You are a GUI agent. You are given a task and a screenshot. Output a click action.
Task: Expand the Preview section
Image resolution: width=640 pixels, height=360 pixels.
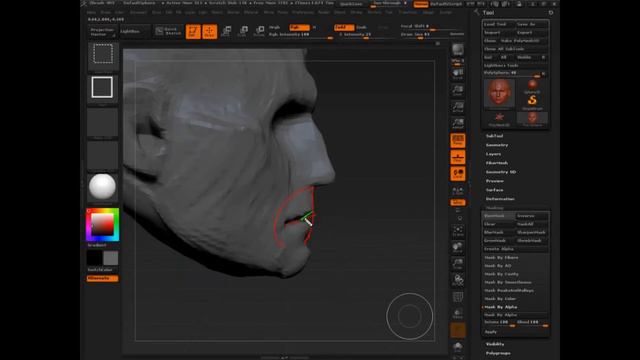tap(495, 181)
